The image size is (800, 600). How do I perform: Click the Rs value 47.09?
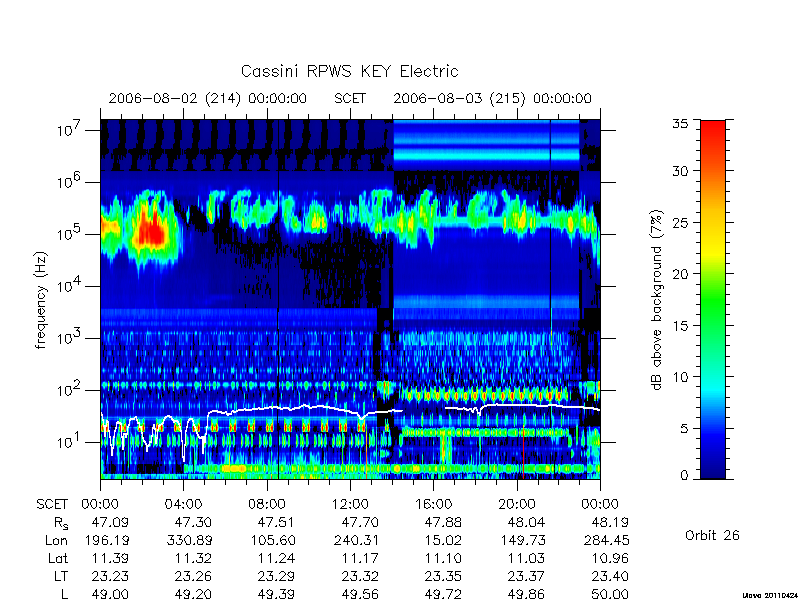(110, 522)
